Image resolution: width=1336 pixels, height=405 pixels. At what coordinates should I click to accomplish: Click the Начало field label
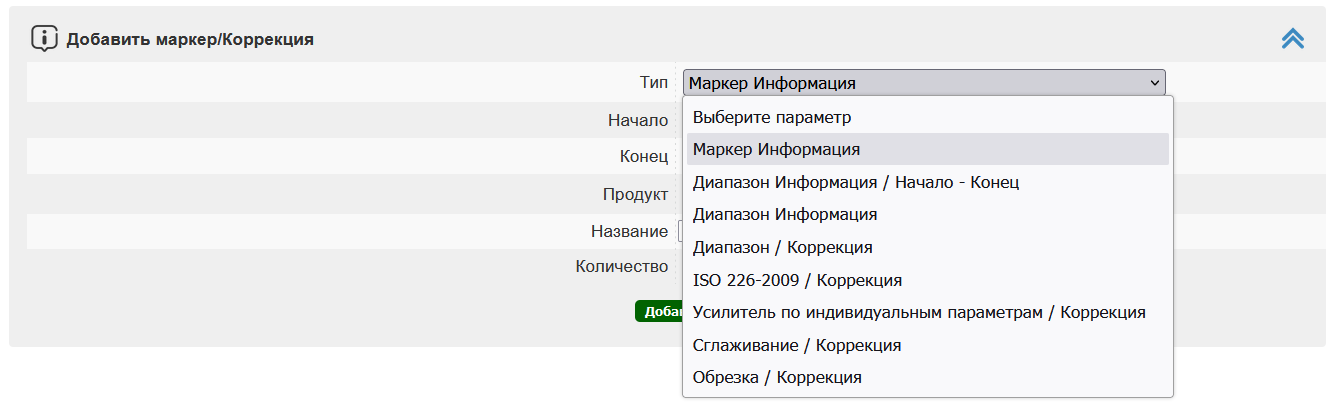click(638, 120)
